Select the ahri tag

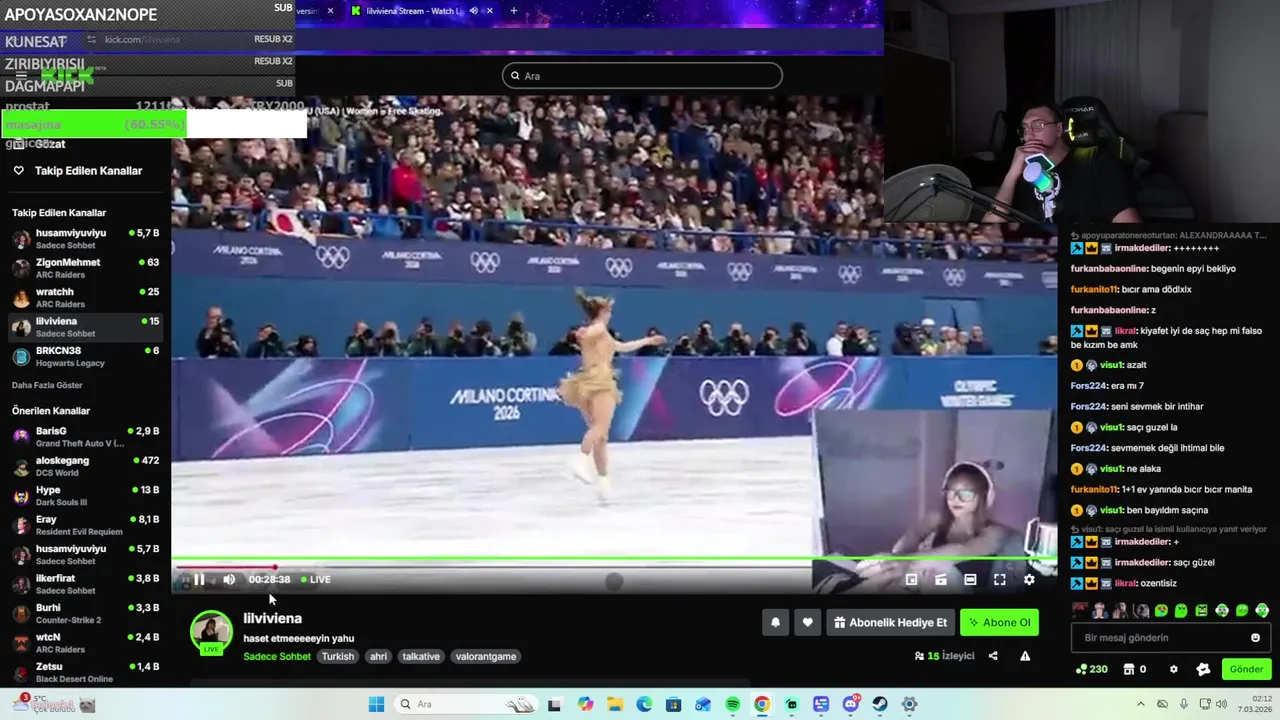tap(378, 656)
